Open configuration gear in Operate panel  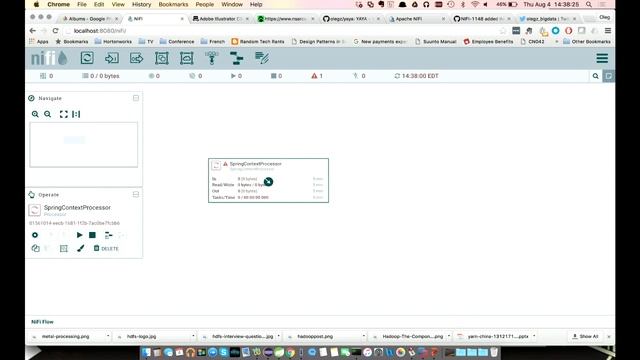[35, 235]
